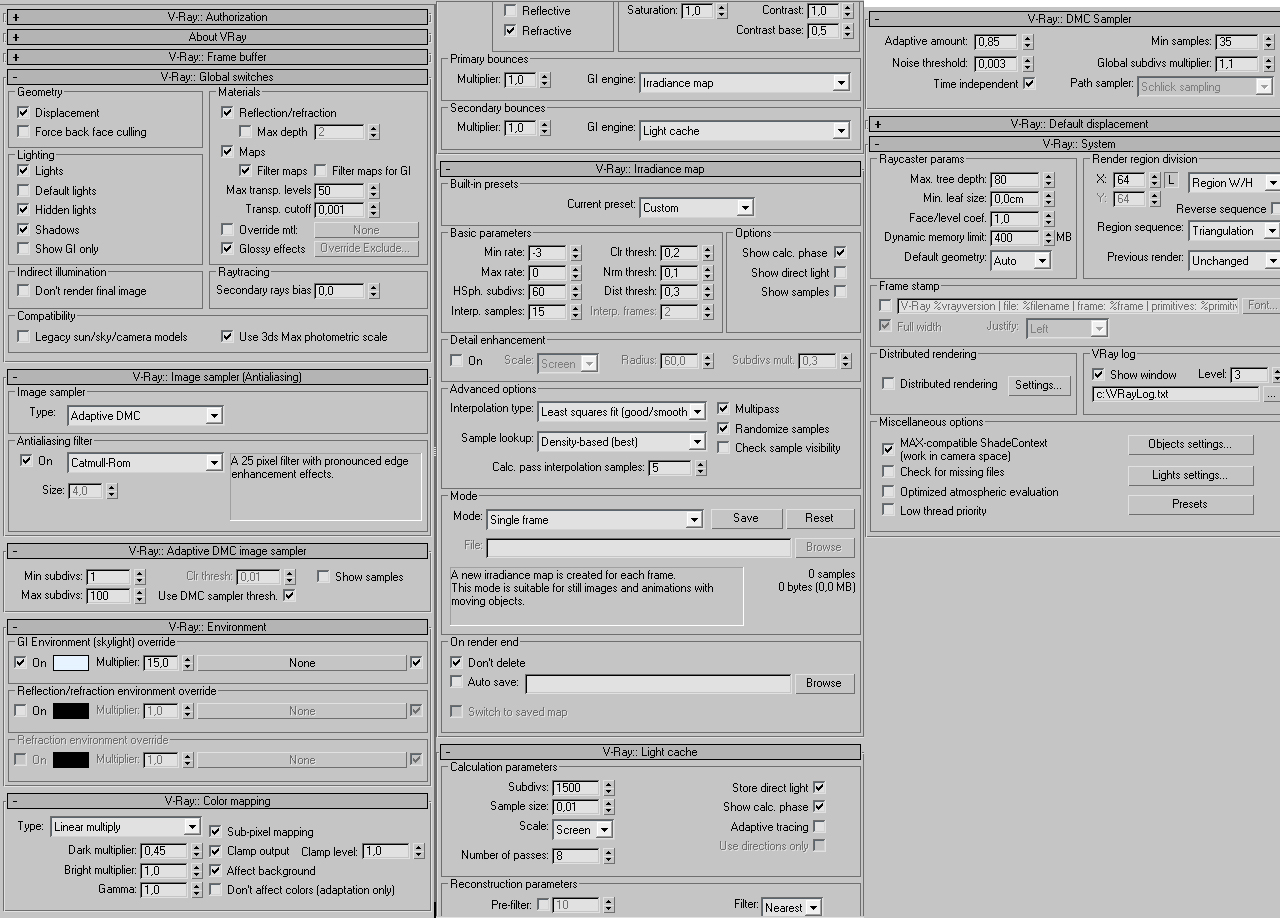The image size is (1280, 918).
Task: Collapse the V-Ray:: Light cache rollout
Action: [x=650, y=752]
